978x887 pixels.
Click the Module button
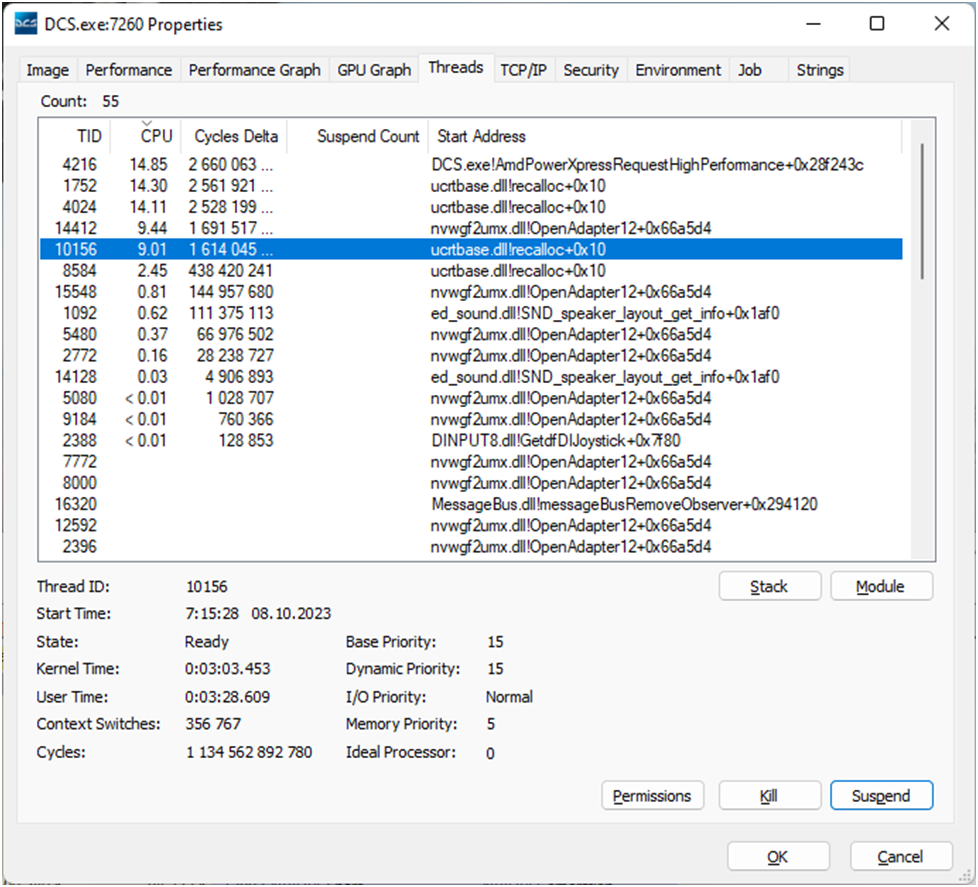coord(881,586)
